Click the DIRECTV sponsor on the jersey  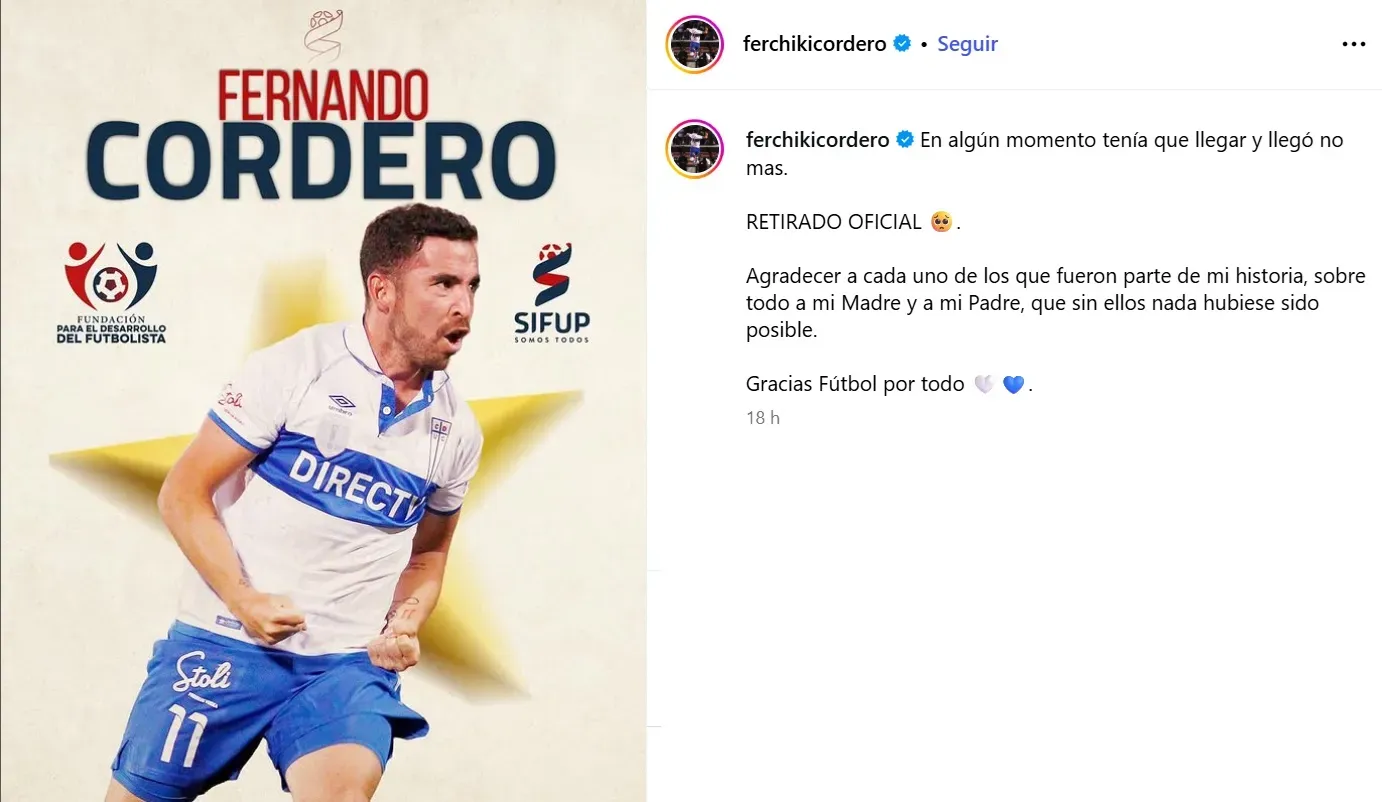pos(358,485)
